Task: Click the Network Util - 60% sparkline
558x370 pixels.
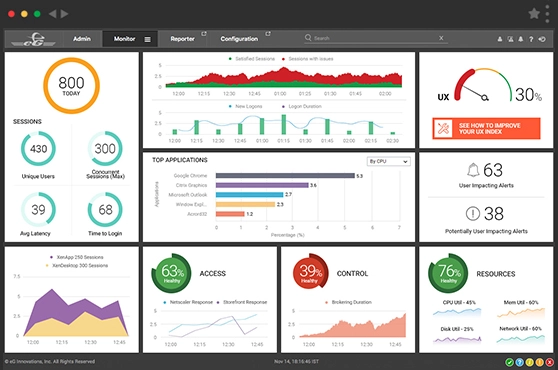Action: [x=521, y=339]
